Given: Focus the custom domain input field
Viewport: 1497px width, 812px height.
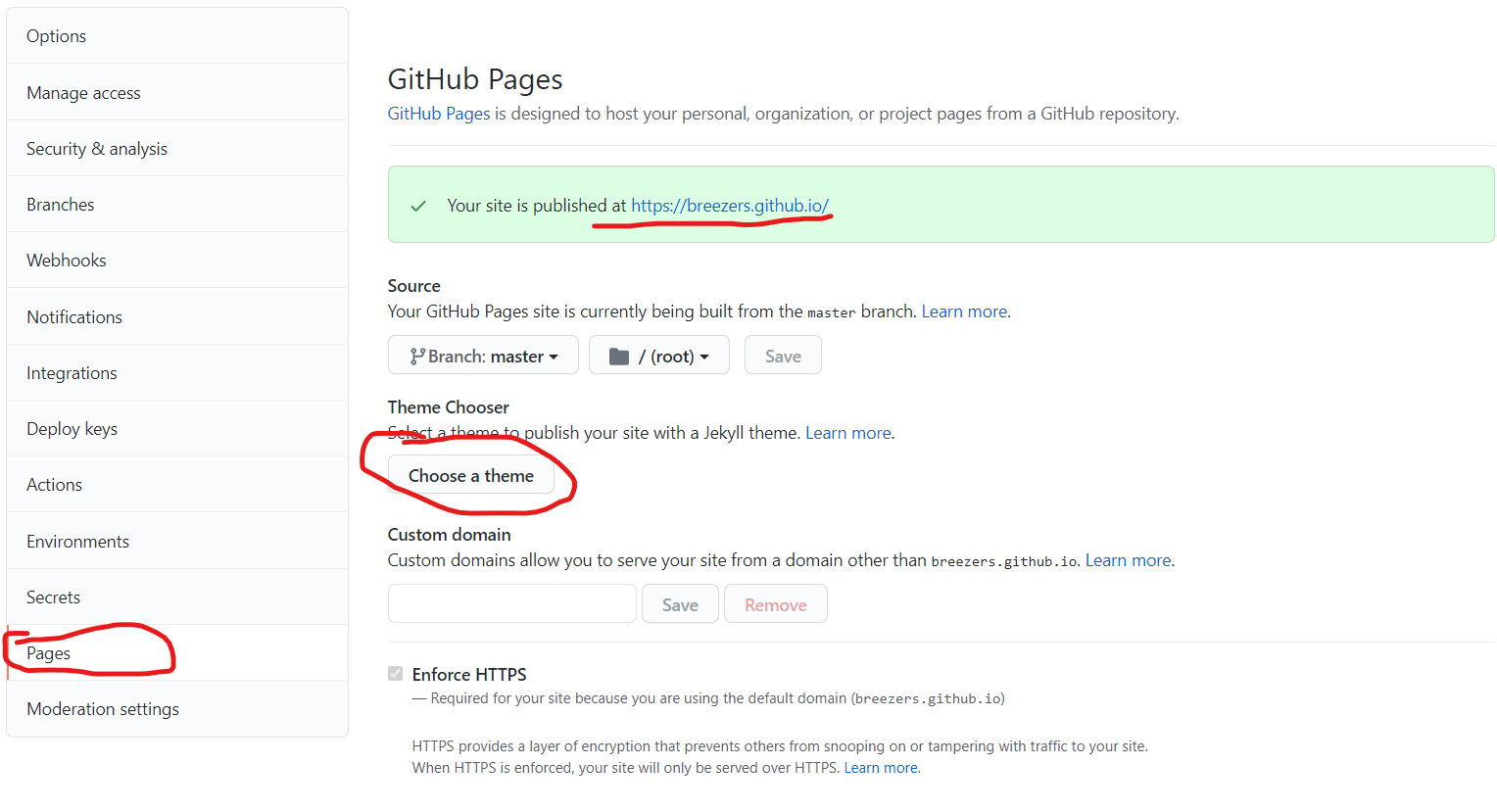Looking at the screenshot, I should click(x=512, y=603).
